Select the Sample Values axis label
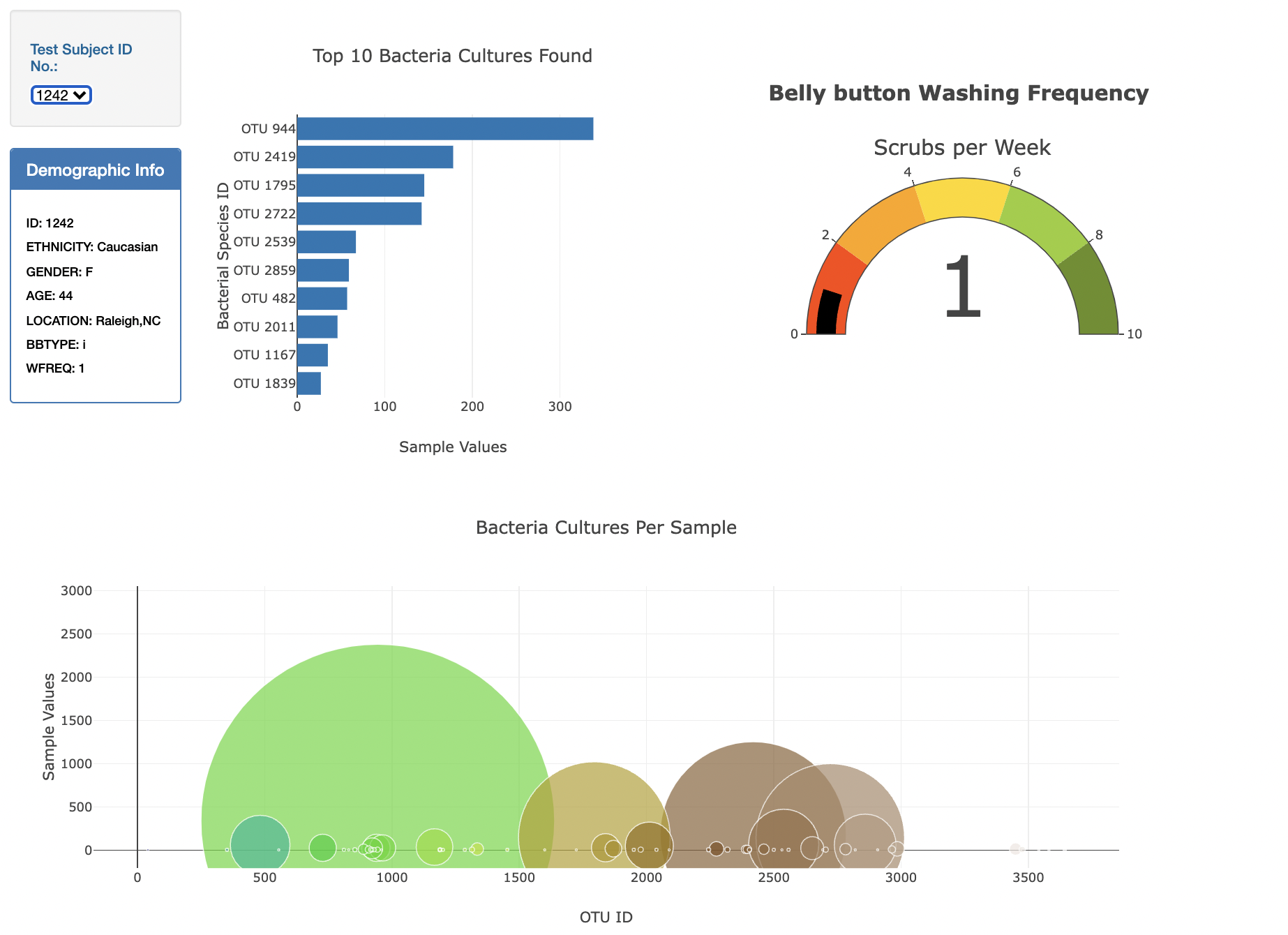 point(453,447)
